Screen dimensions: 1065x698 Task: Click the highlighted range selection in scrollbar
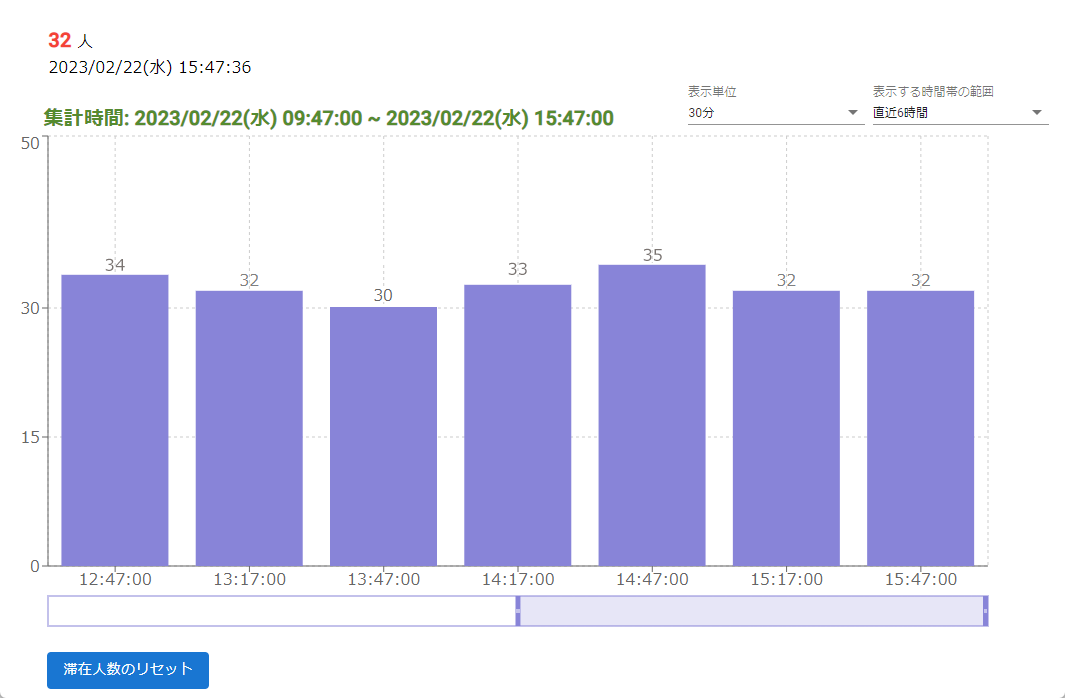pyautogui.click(x=750, y=611)
